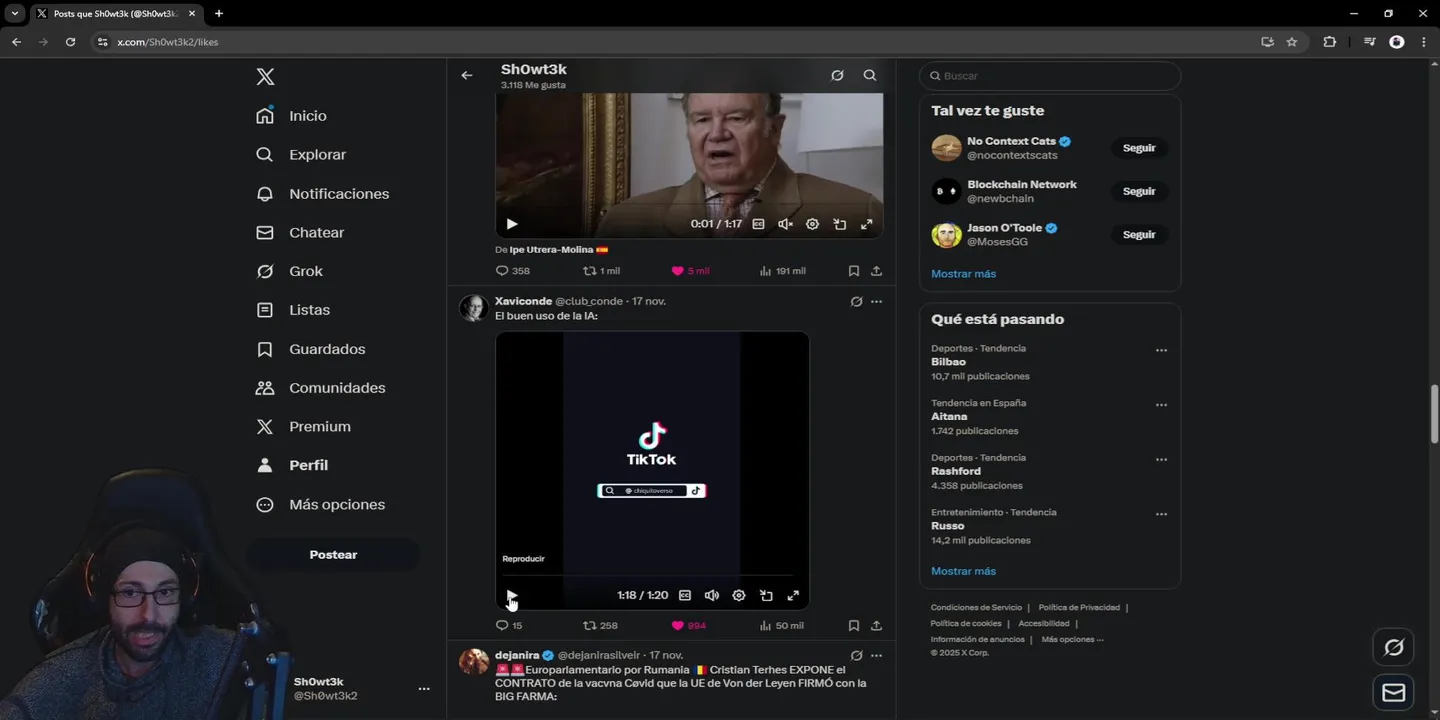This screenshot has height=720, width=1440.
Task: Open options for the Russo trend
Action: tap(1161, 515)
